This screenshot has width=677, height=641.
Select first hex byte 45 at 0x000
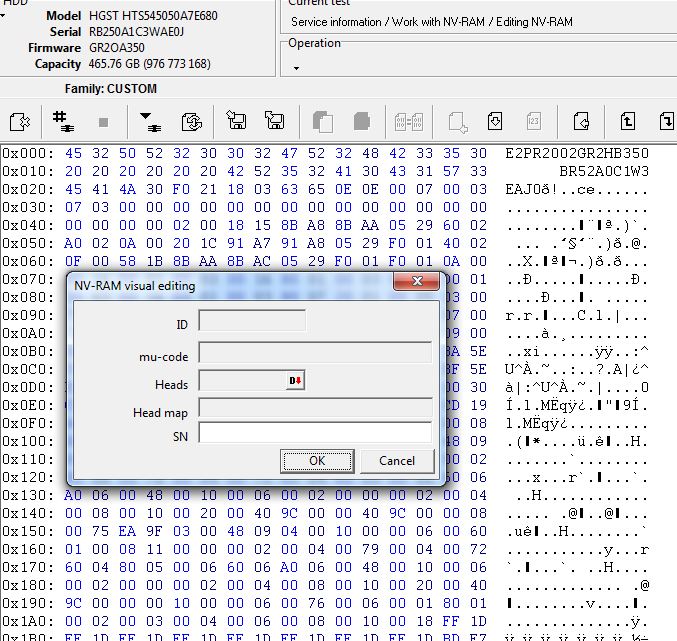pyautogui.click(x=73, y=153)
